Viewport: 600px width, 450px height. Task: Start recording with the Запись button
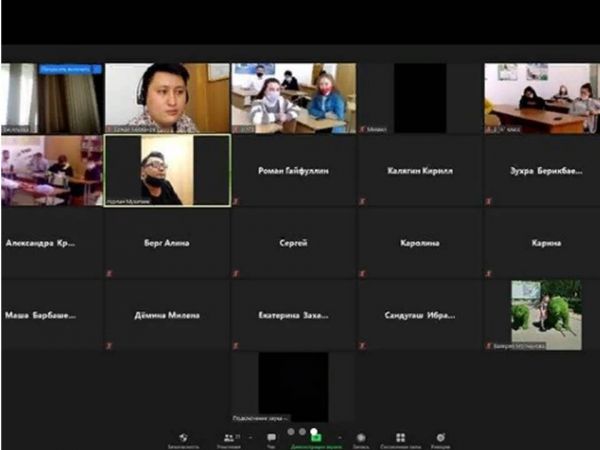tap(361, 437)
